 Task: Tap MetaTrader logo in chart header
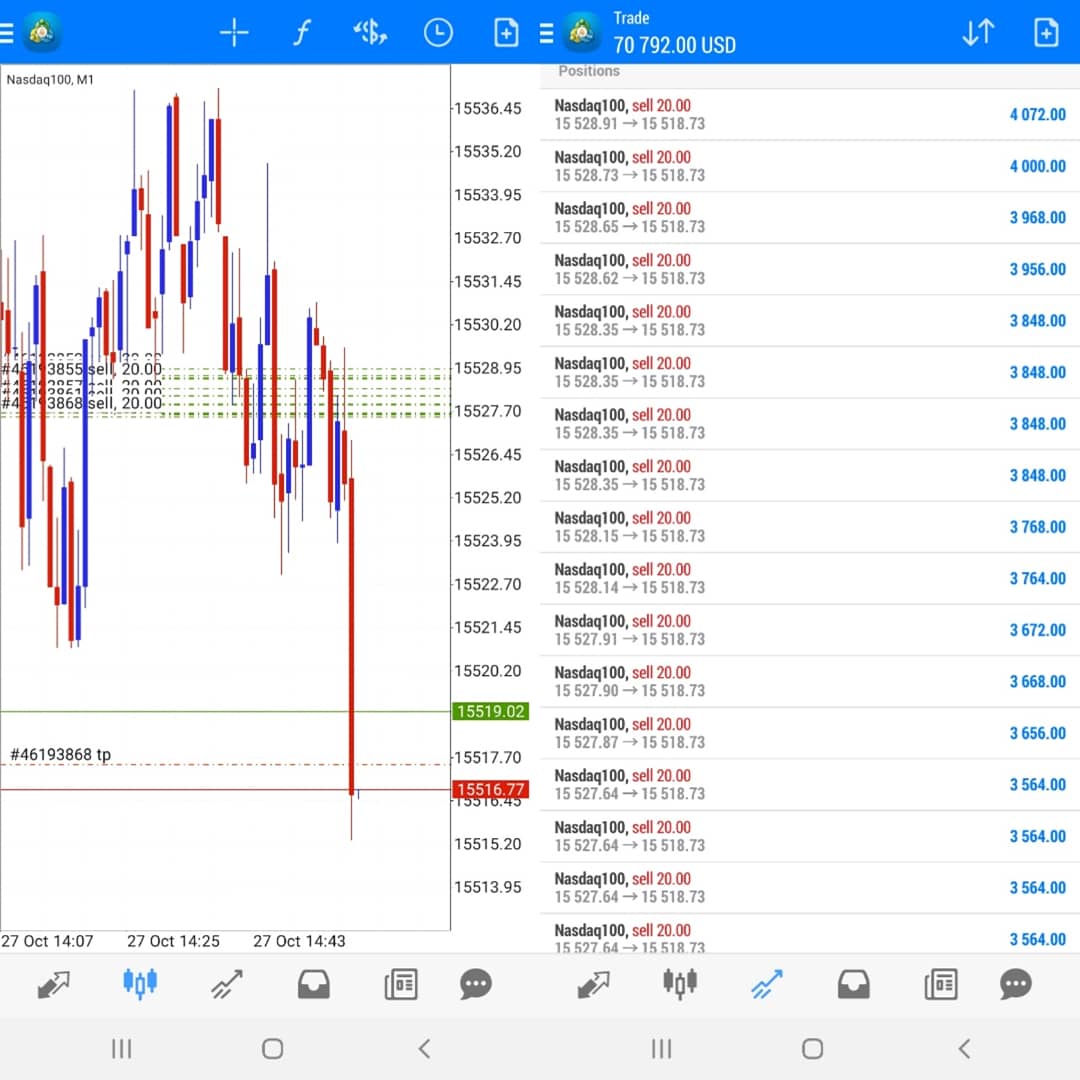pos(42,32)
